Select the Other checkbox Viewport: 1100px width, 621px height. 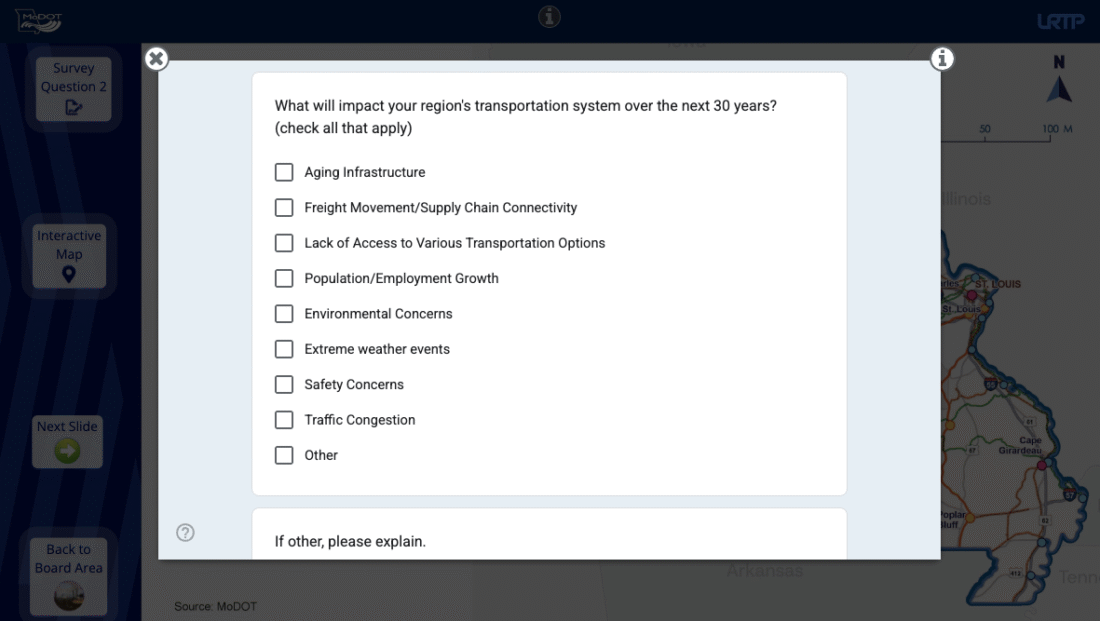(284, 455)
